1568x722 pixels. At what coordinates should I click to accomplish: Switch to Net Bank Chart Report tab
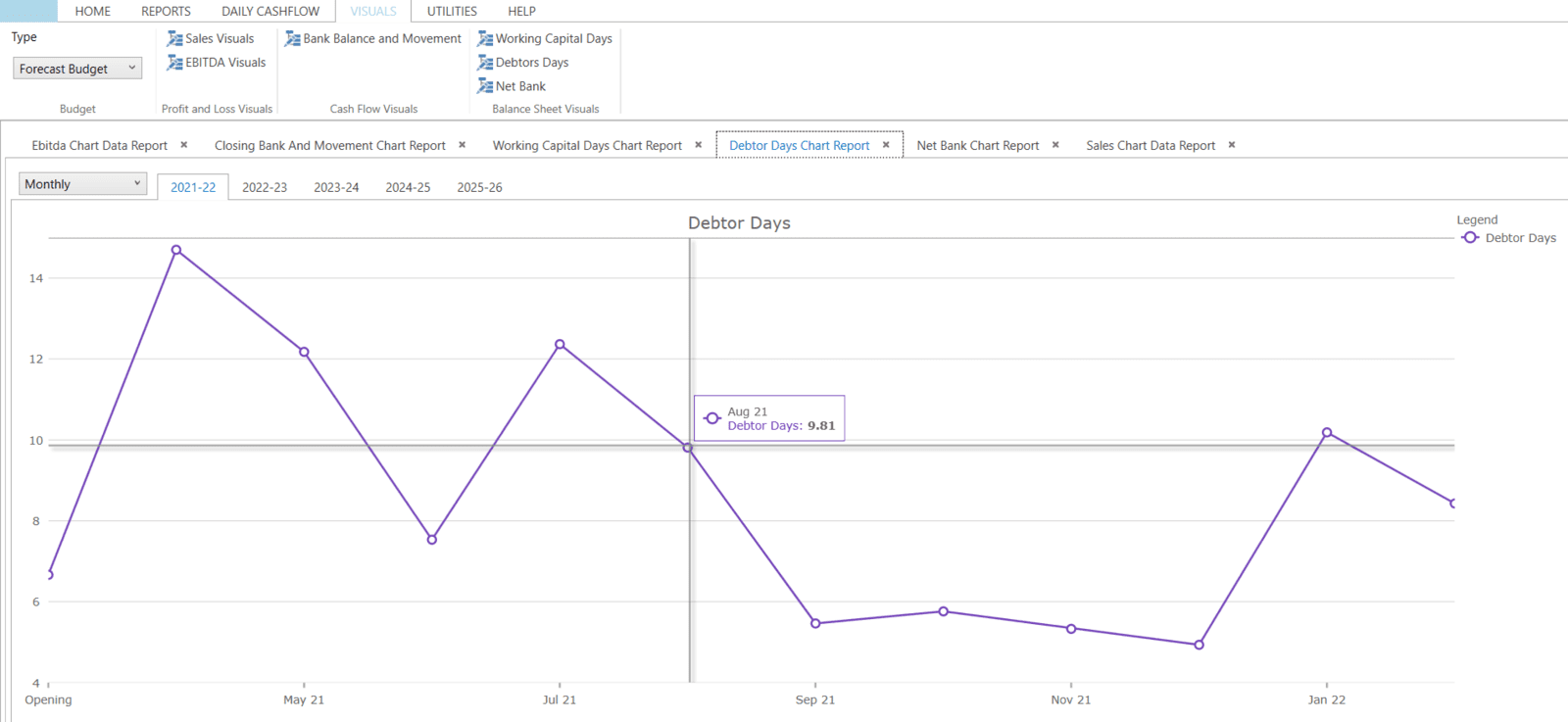[x=977, y=146]
